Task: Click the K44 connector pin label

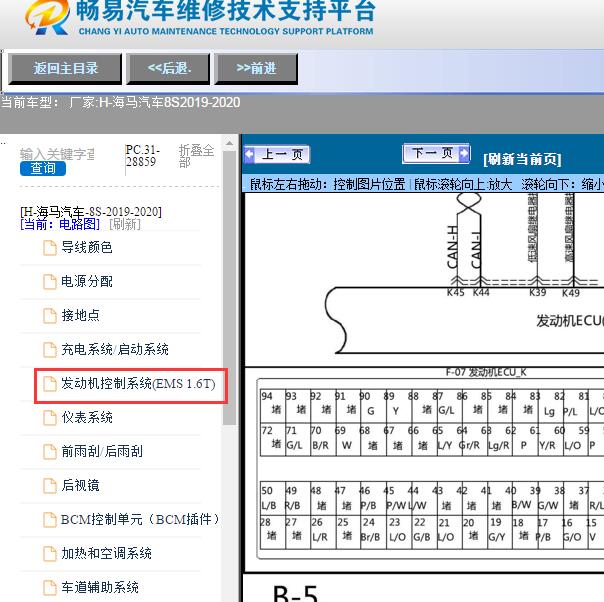Action: click(481, 293)
